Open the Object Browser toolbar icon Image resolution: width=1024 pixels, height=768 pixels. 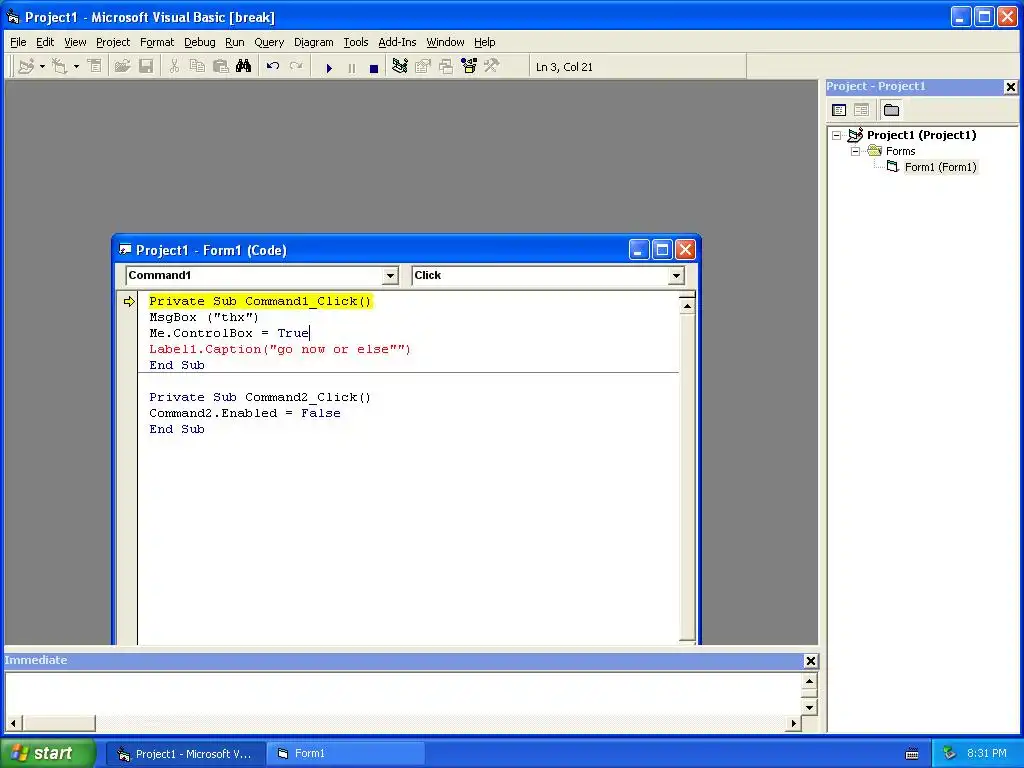tap(469, 66)
